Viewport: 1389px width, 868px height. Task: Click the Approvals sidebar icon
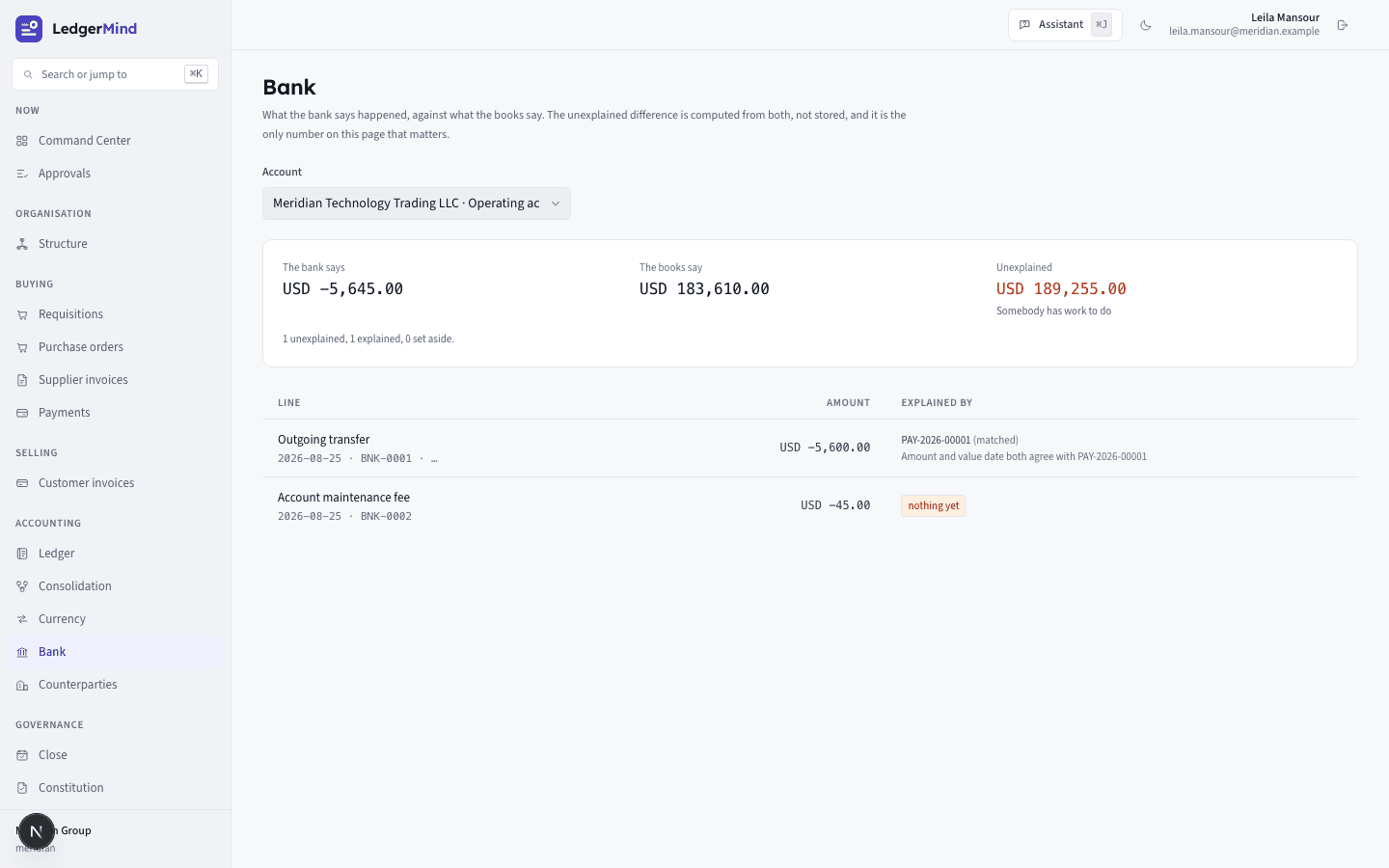tap(22, 174)
